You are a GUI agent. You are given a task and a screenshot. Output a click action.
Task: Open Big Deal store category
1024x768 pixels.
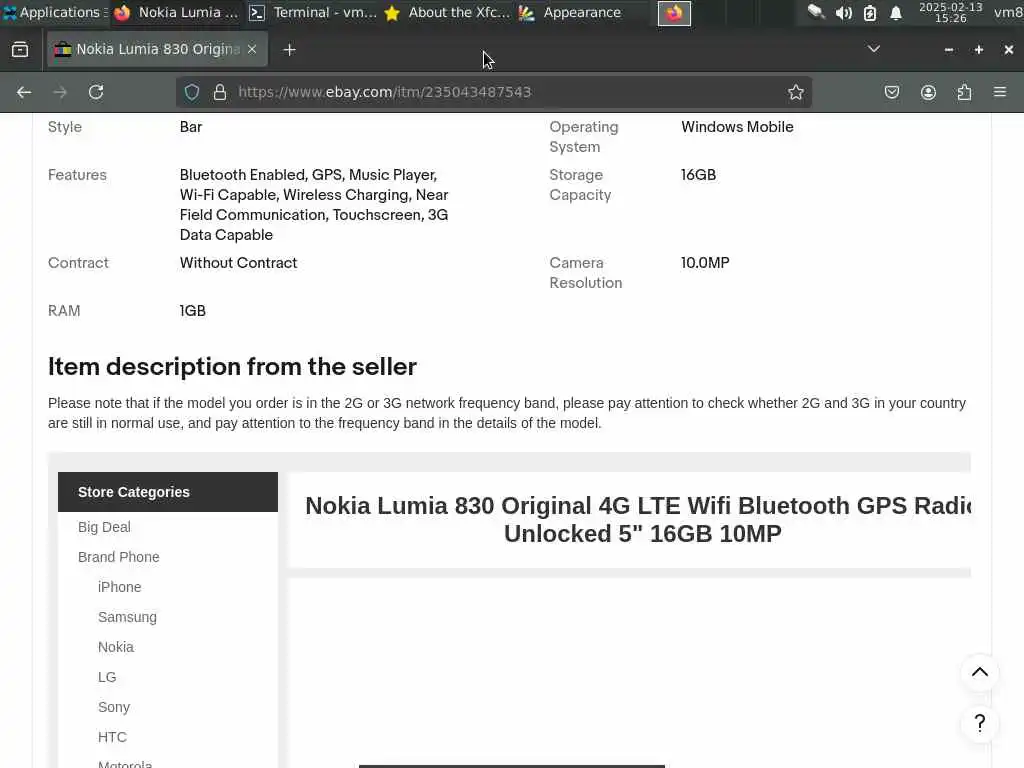point(104,527)
